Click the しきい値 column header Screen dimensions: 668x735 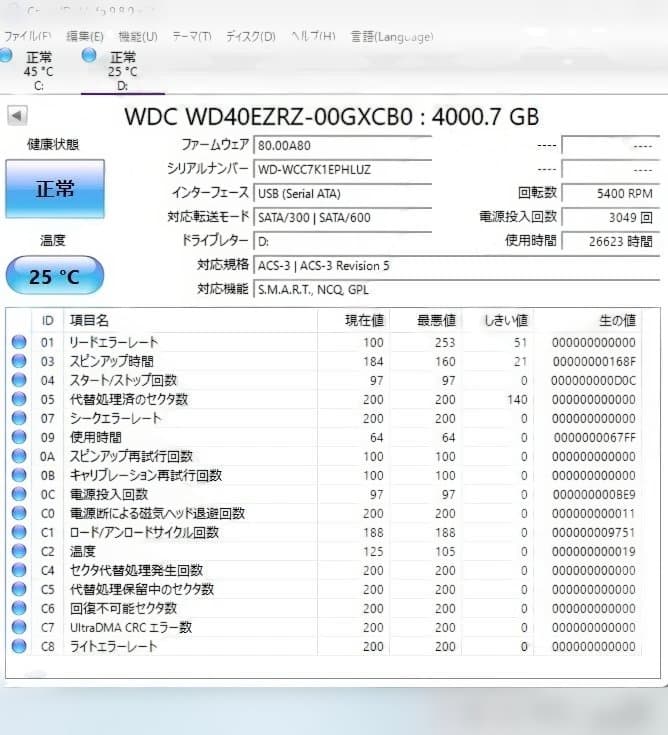point(498,321)
